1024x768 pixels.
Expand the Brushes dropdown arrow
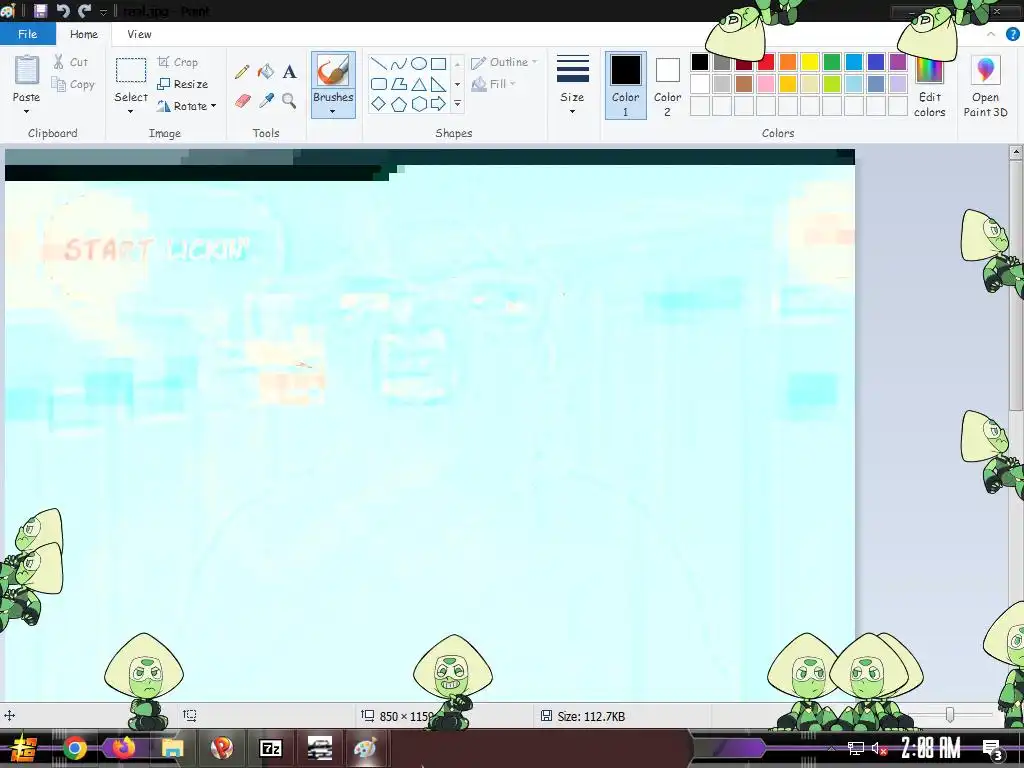[333, 112]
